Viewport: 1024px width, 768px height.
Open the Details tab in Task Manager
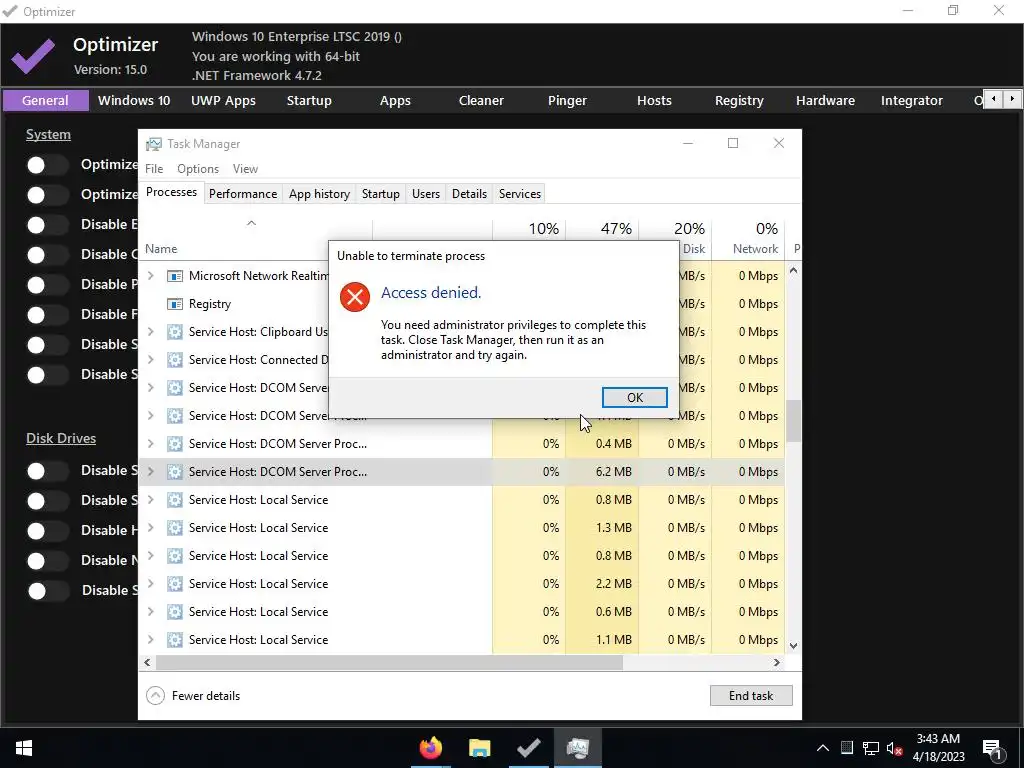pyautogui.click(x=470, y=194)
